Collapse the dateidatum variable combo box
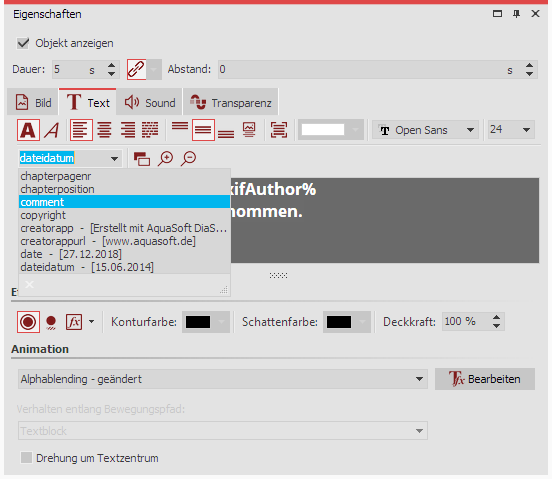 [x=114, y=159]
